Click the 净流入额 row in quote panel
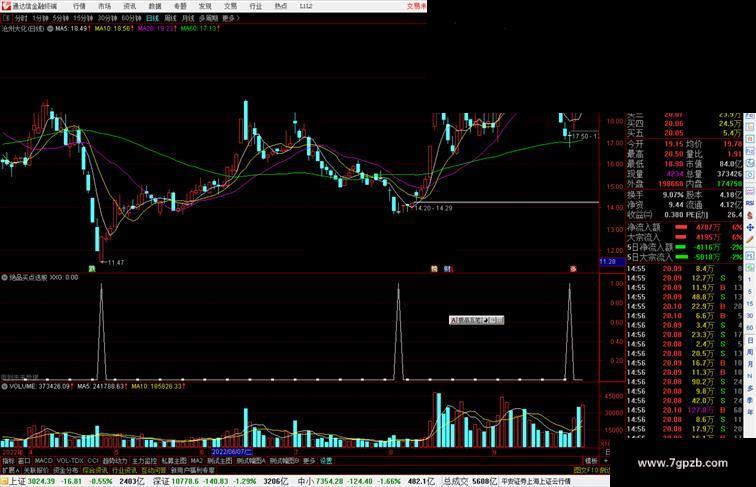Screen dimensions: 756x487 684,227
